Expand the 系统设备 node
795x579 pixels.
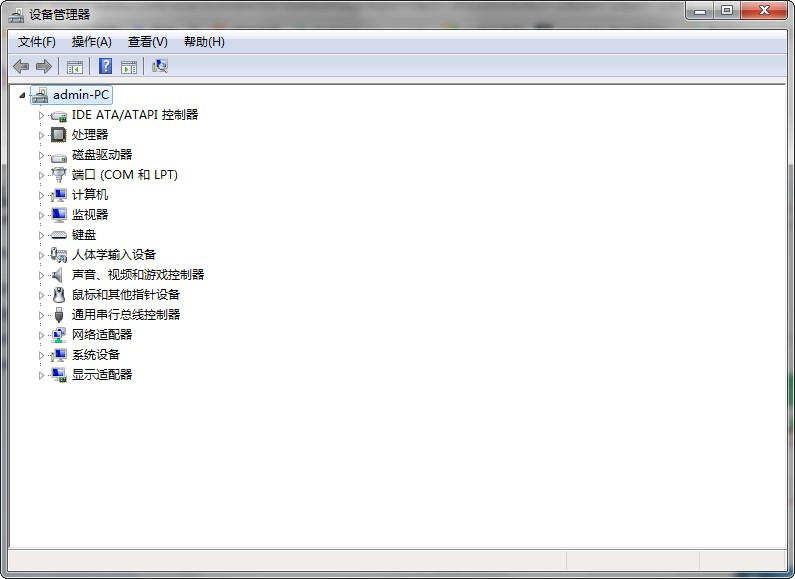tap(41, 355)
